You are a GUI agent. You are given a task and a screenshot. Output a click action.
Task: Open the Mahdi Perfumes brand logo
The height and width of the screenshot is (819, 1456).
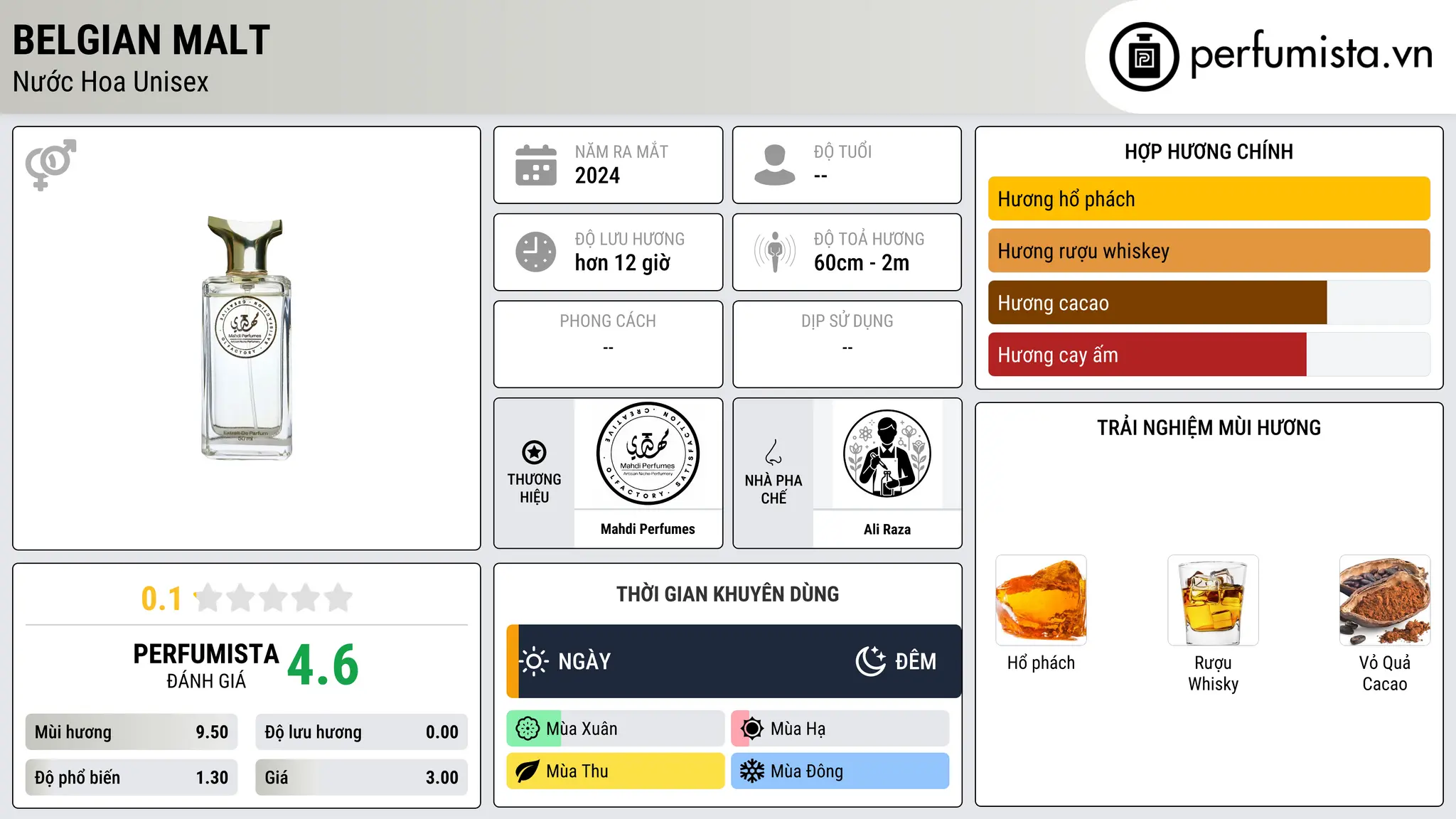[648, 454]
